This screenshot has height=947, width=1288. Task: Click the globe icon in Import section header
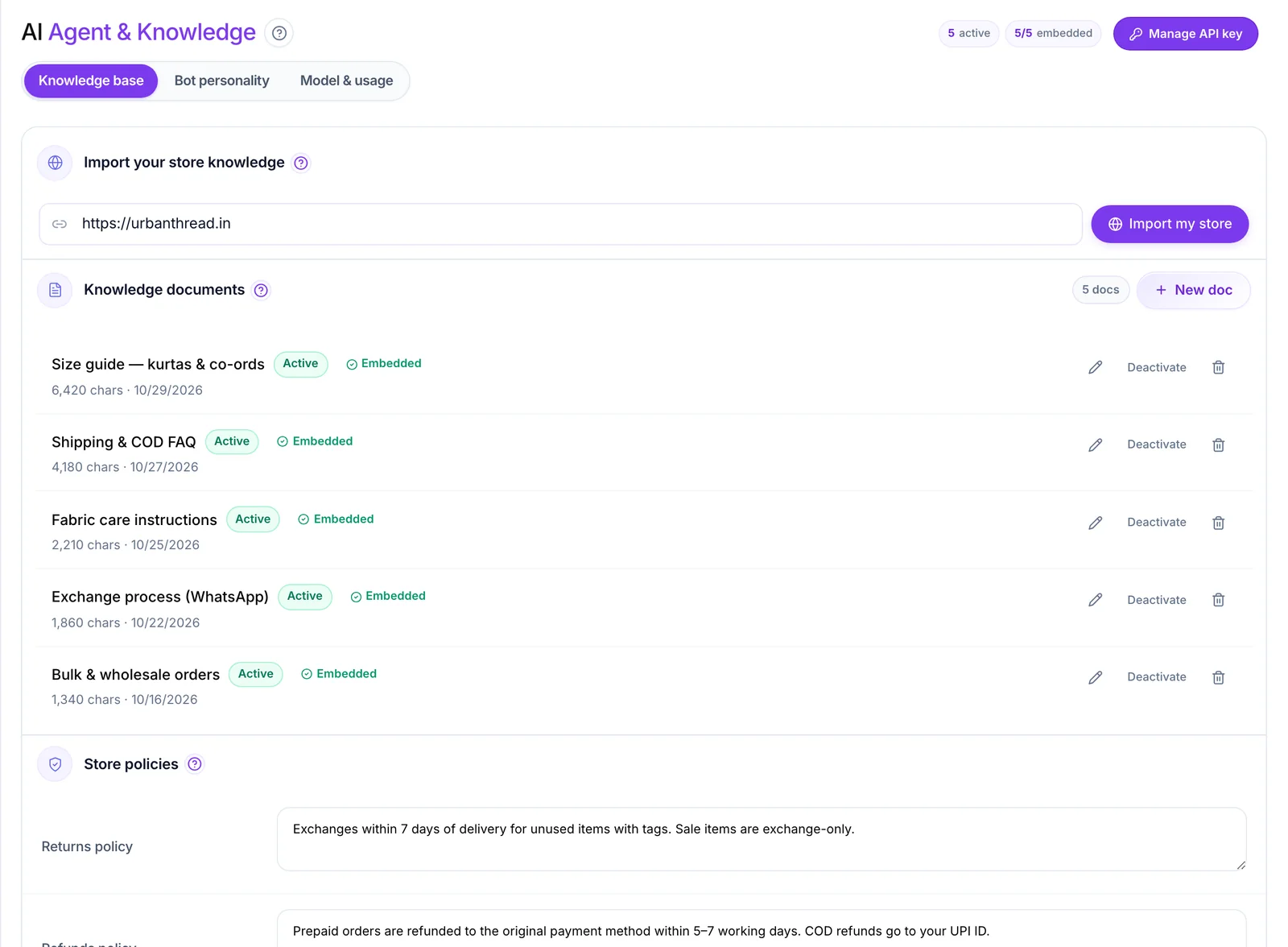pos(56,163)
